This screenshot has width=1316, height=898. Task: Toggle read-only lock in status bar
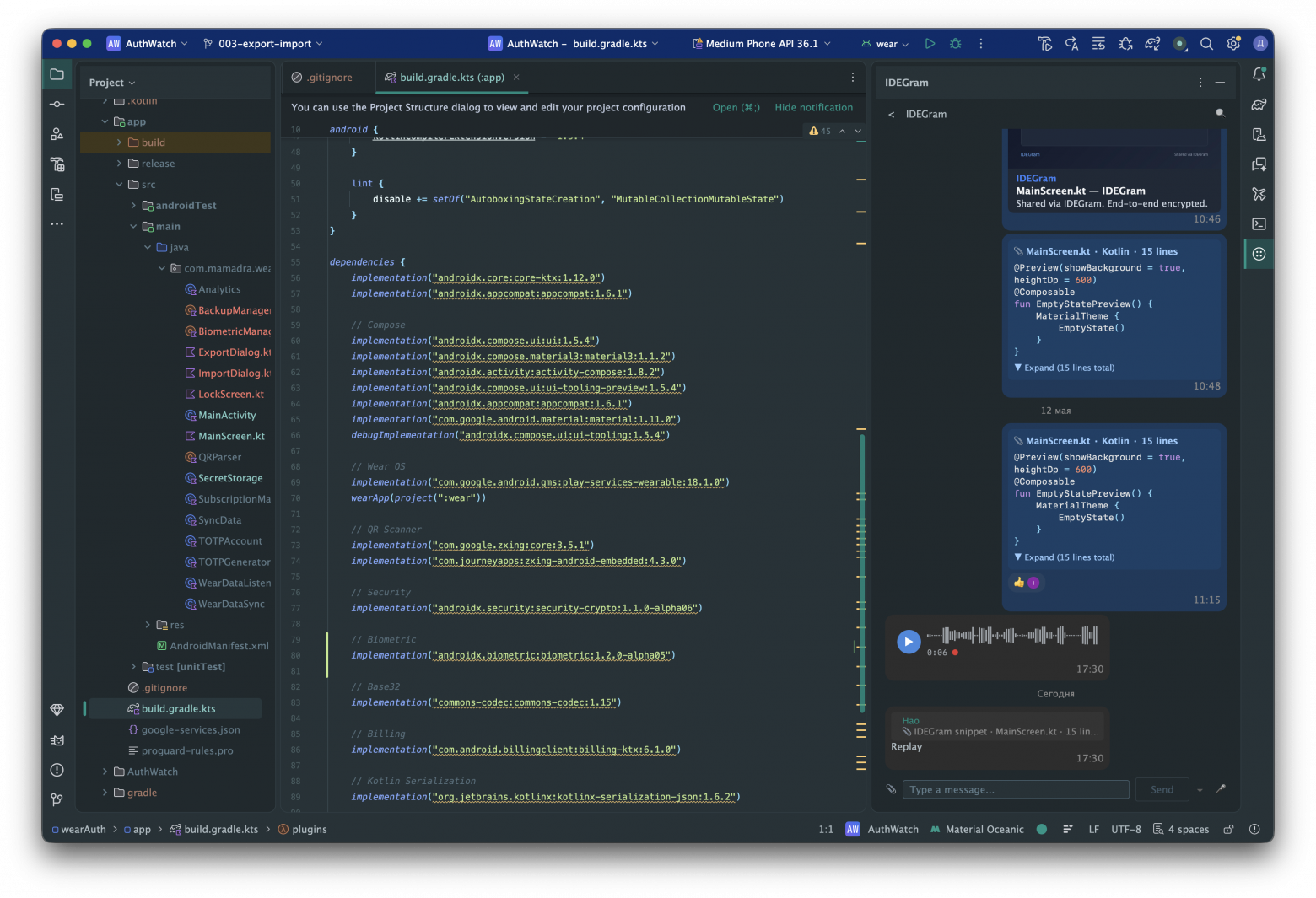click(x=1228, y=830)
